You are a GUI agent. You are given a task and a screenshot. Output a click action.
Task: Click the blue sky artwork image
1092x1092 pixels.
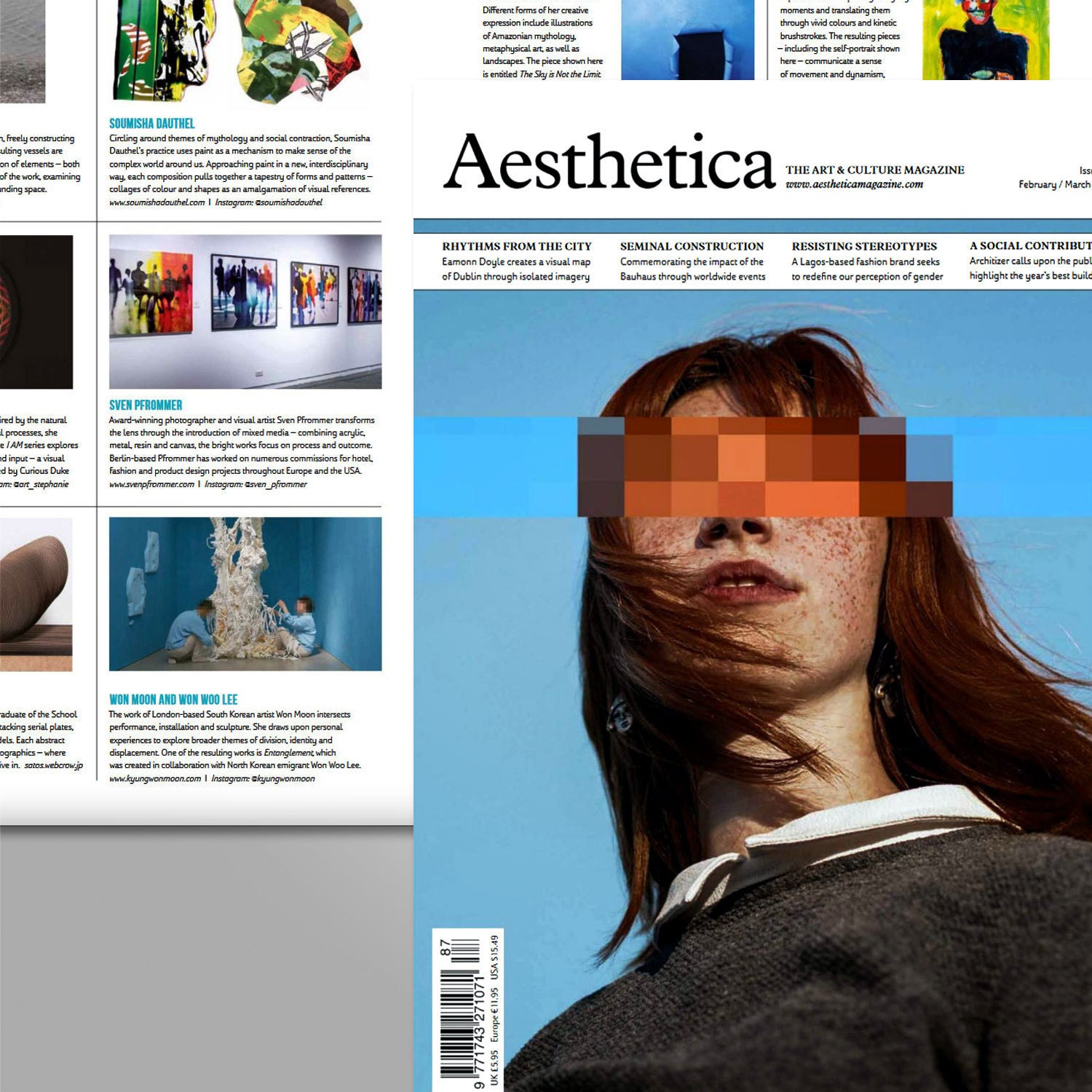click(688, 40)
